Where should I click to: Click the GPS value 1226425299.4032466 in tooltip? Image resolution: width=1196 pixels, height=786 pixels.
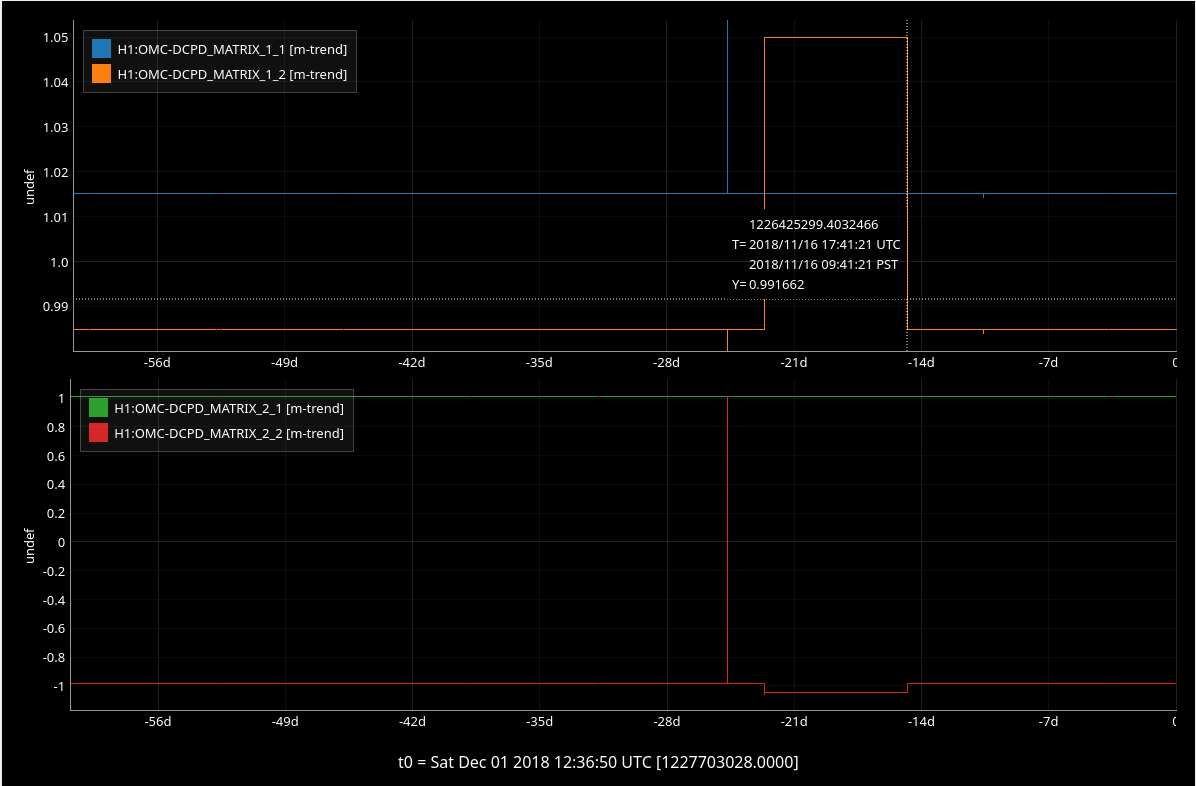(813, 224)
